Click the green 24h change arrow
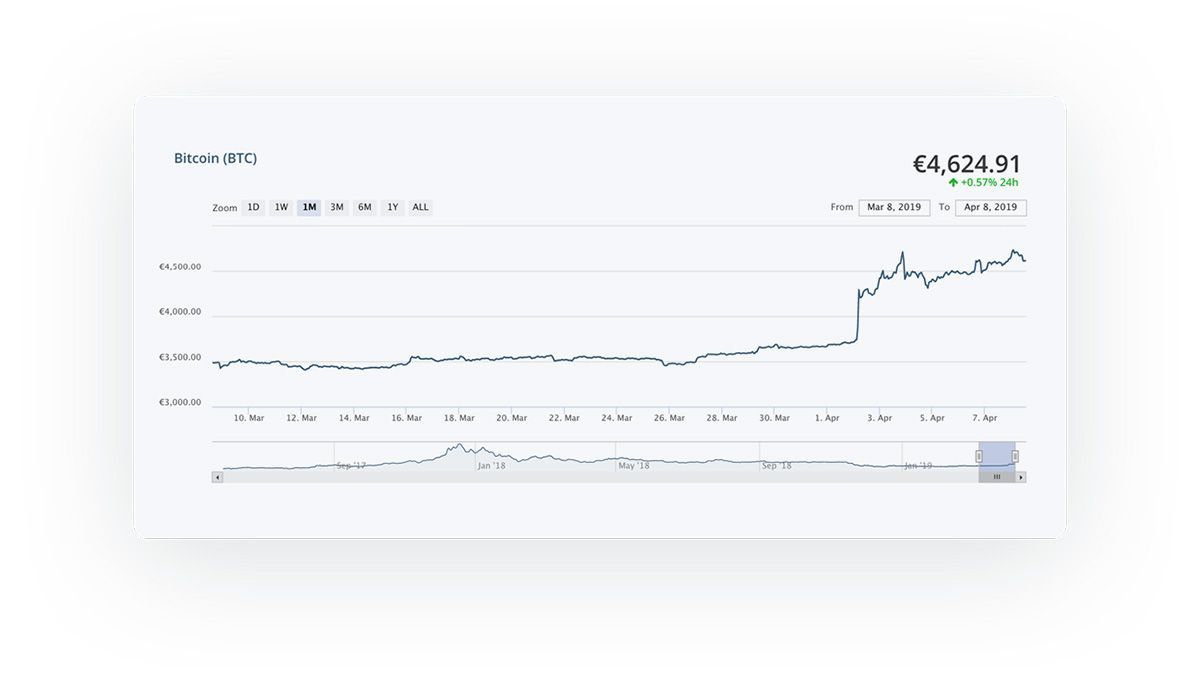 tap(953, 183)
